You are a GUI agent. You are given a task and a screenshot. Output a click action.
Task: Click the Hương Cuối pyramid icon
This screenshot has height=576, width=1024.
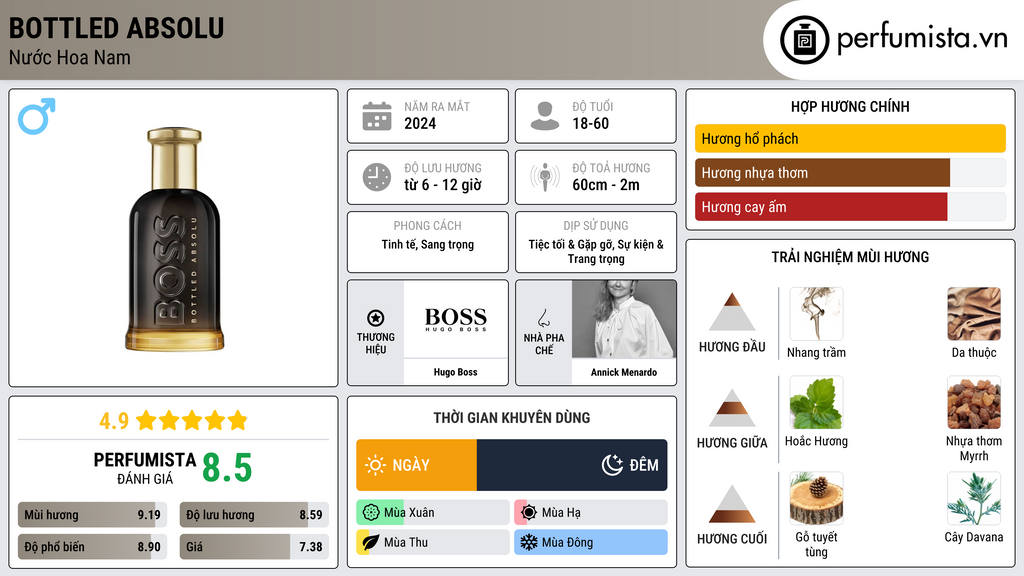click(732, 504)
